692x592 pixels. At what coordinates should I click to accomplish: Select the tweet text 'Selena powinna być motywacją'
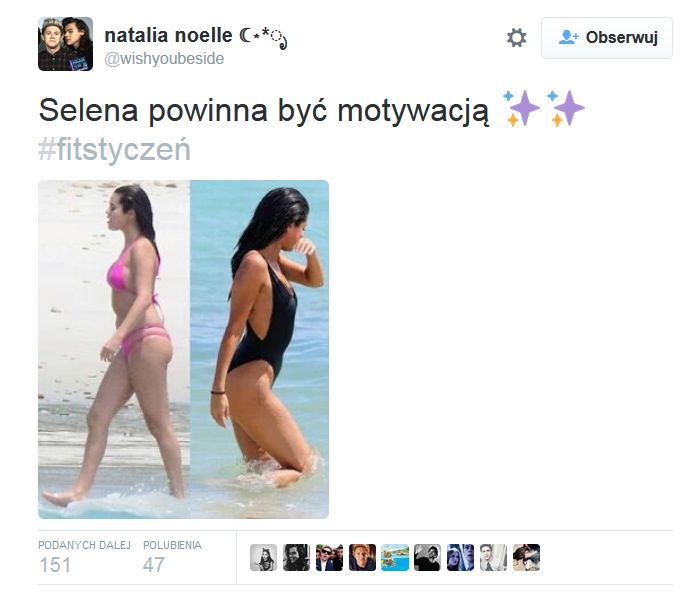pyautogui.click(x=264, y=110)
